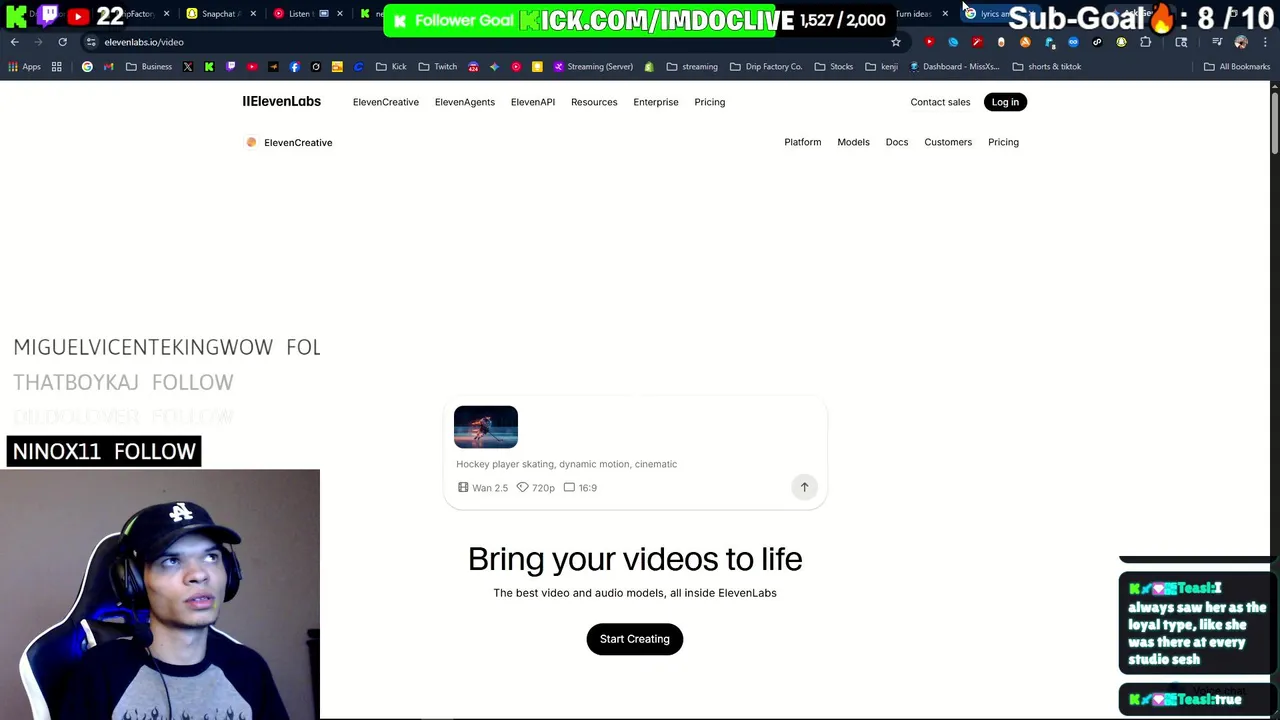Click the orange ElevenCreative logo icon

click(251, 142)
